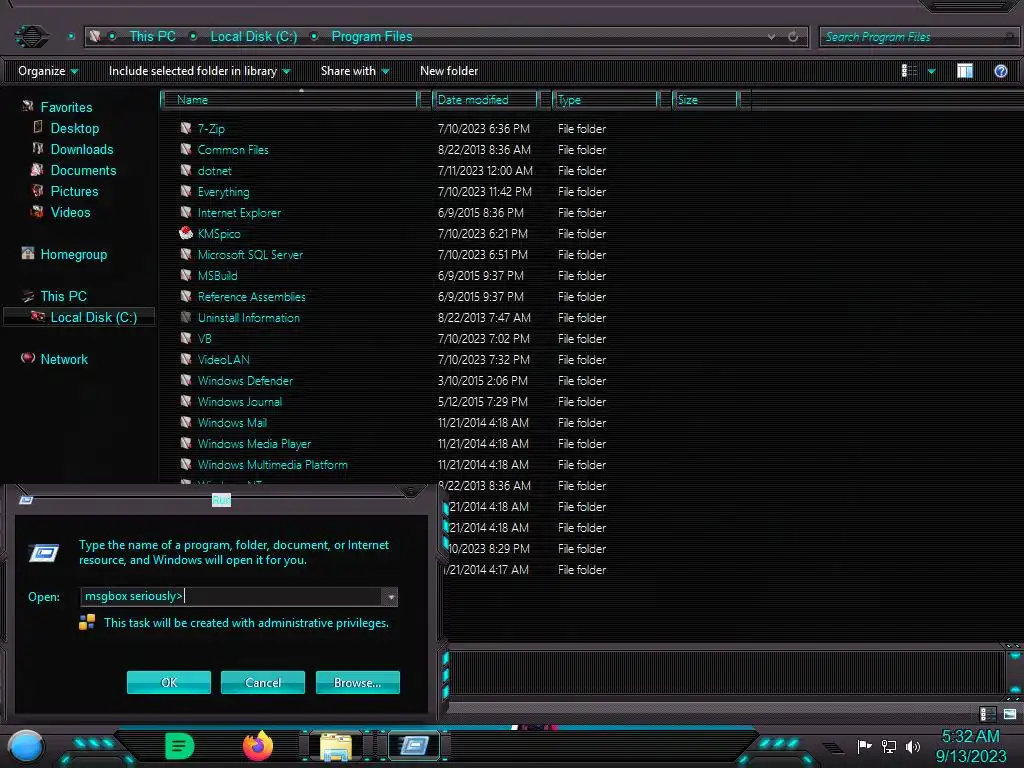Select the Reference Assemblies folder name
This screenshot has width=1024, height=768.
251,296
